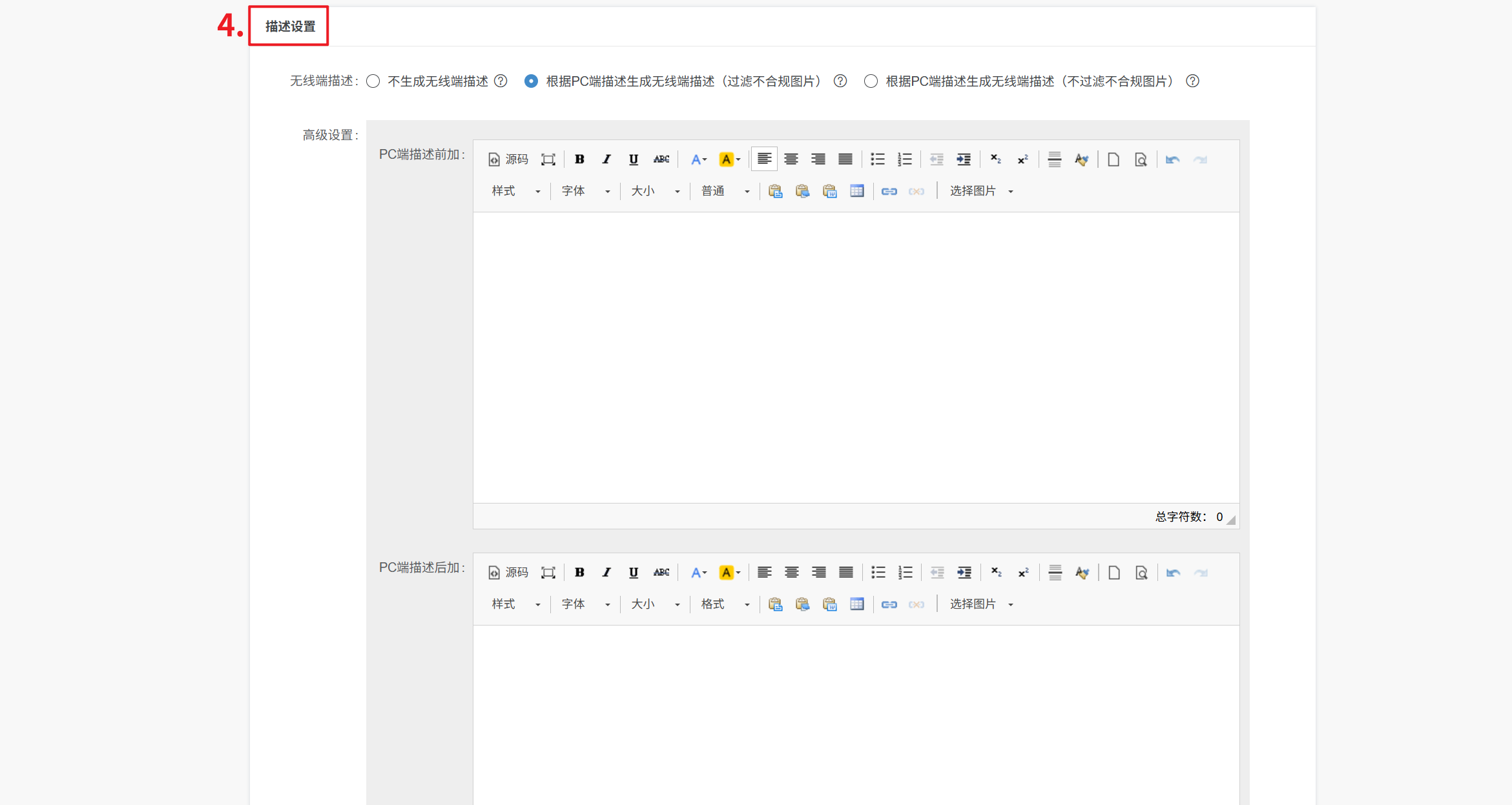Click Italic in the PC描述后加 toolbar
The height and width of the screenshot is (805, 1512).
(x=606, y=573)
